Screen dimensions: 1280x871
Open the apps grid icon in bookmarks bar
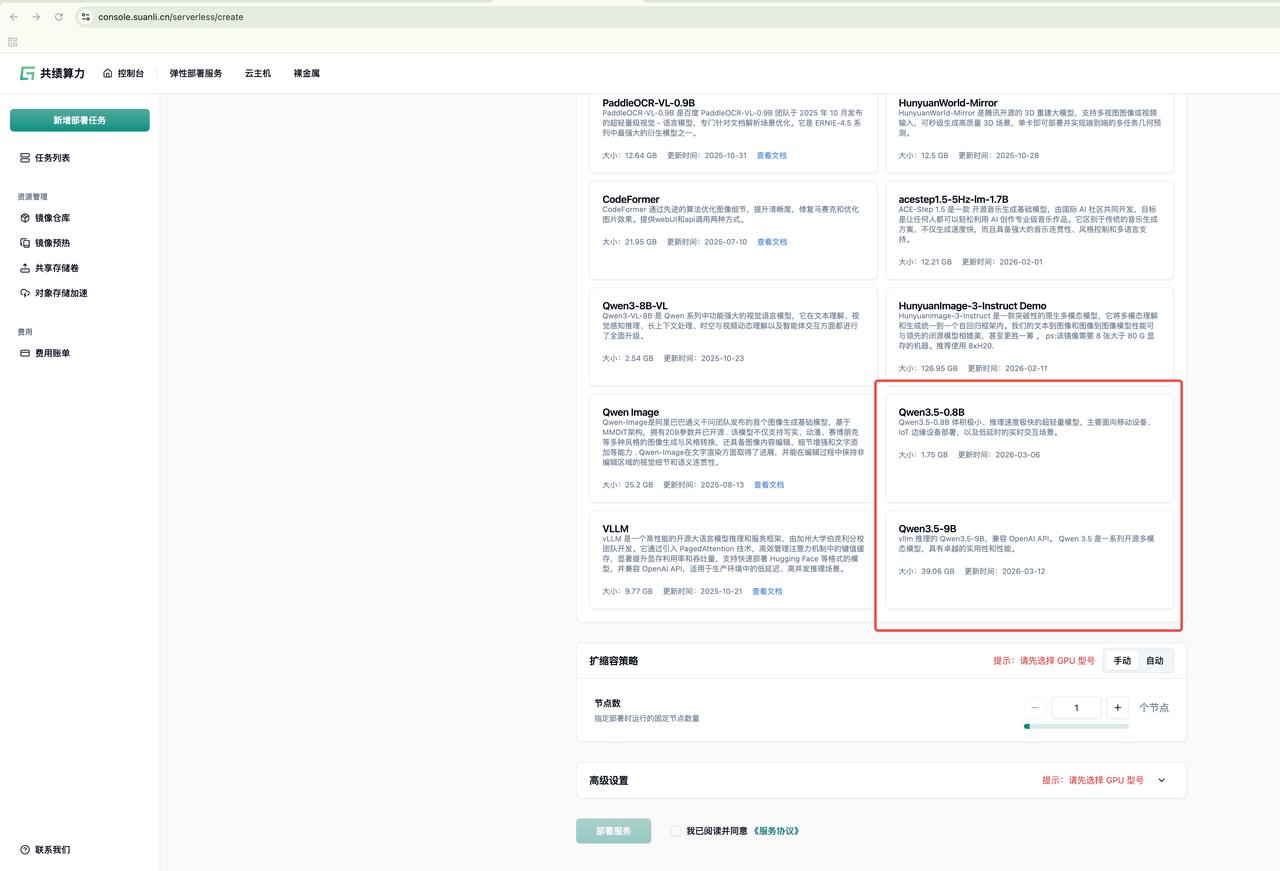12,42
